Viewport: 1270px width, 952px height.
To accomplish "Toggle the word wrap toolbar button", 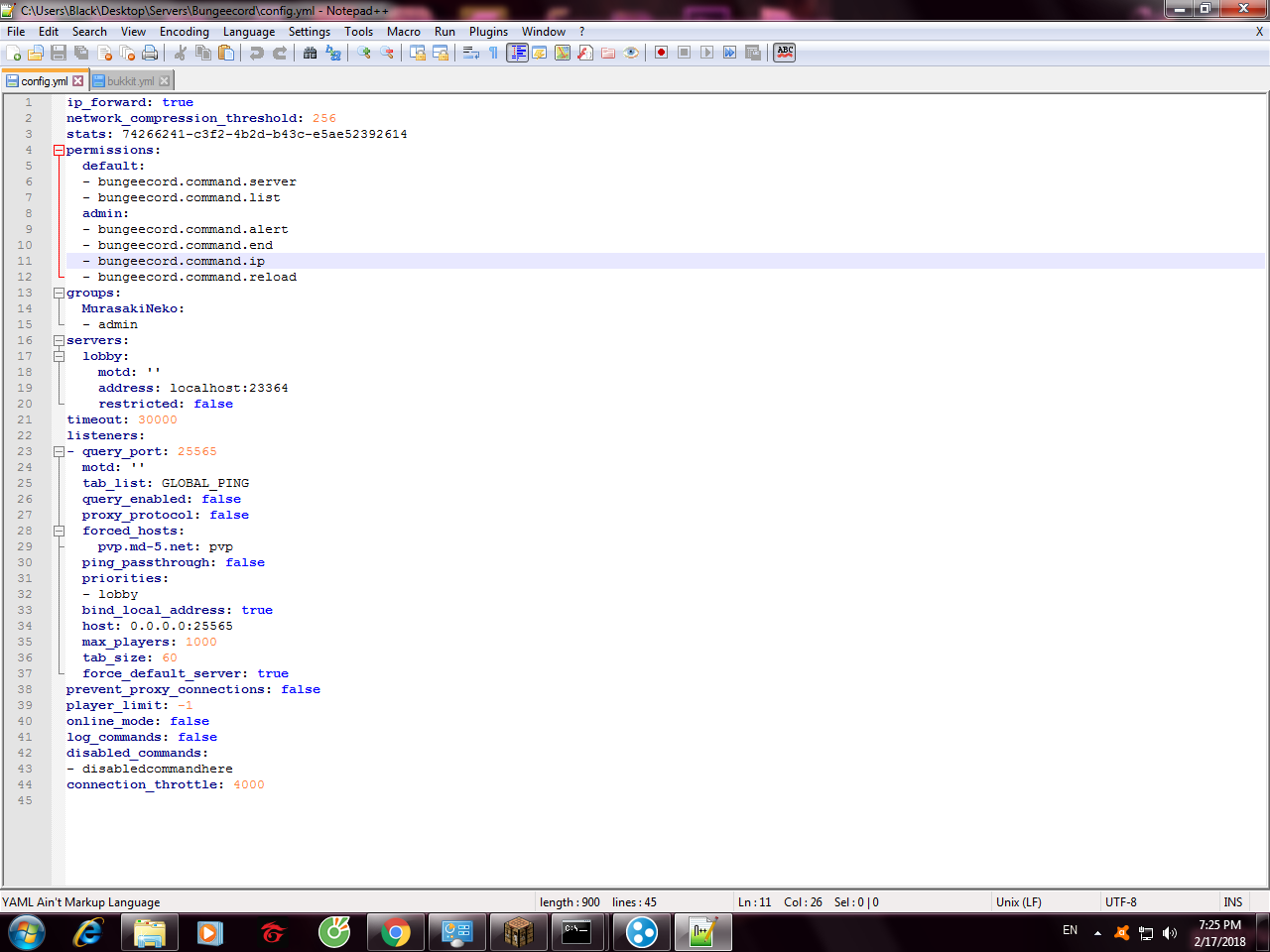I will coord(471,53).
